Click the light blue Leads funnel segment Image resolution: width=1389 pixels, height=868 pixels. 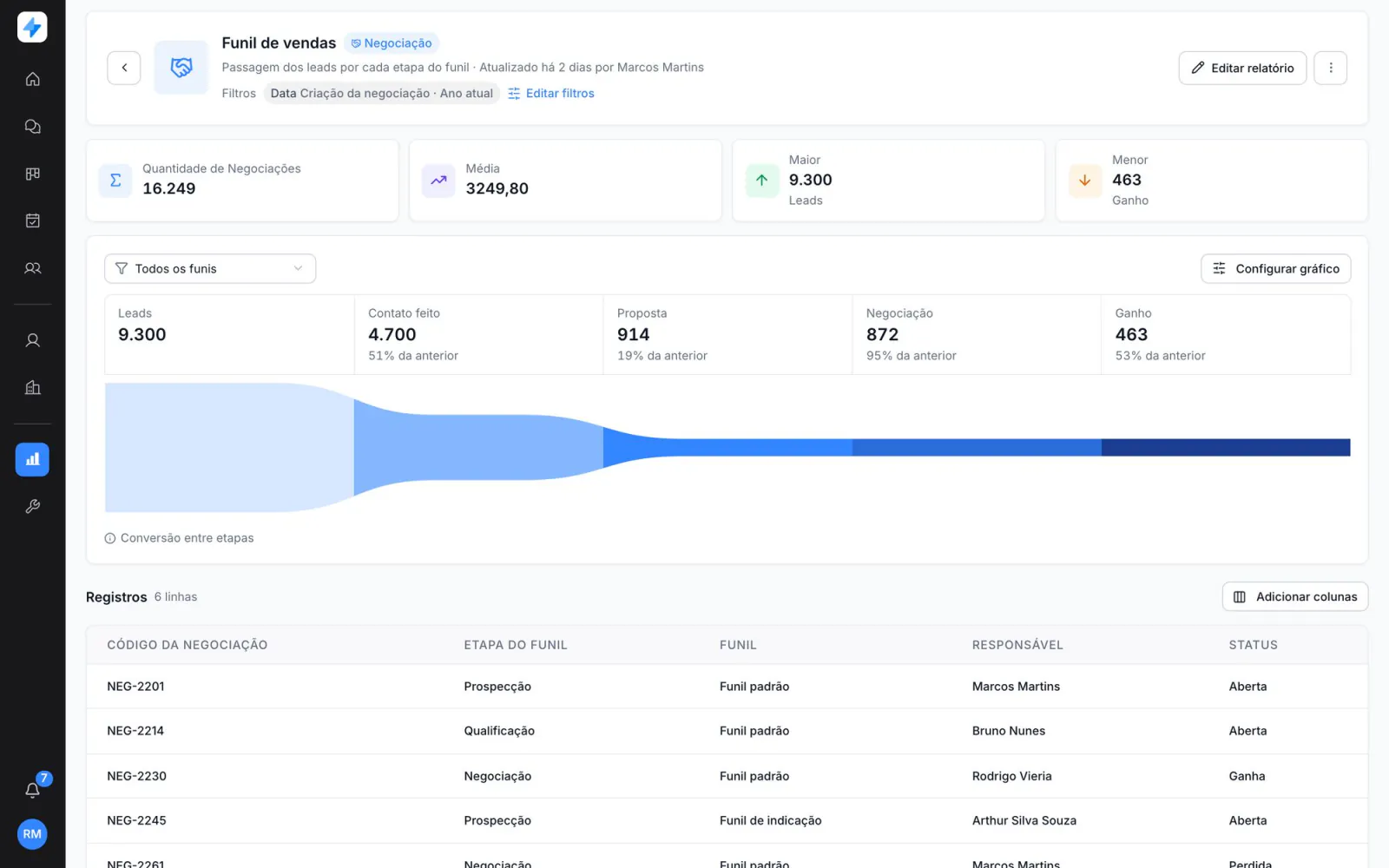(229, 447)
